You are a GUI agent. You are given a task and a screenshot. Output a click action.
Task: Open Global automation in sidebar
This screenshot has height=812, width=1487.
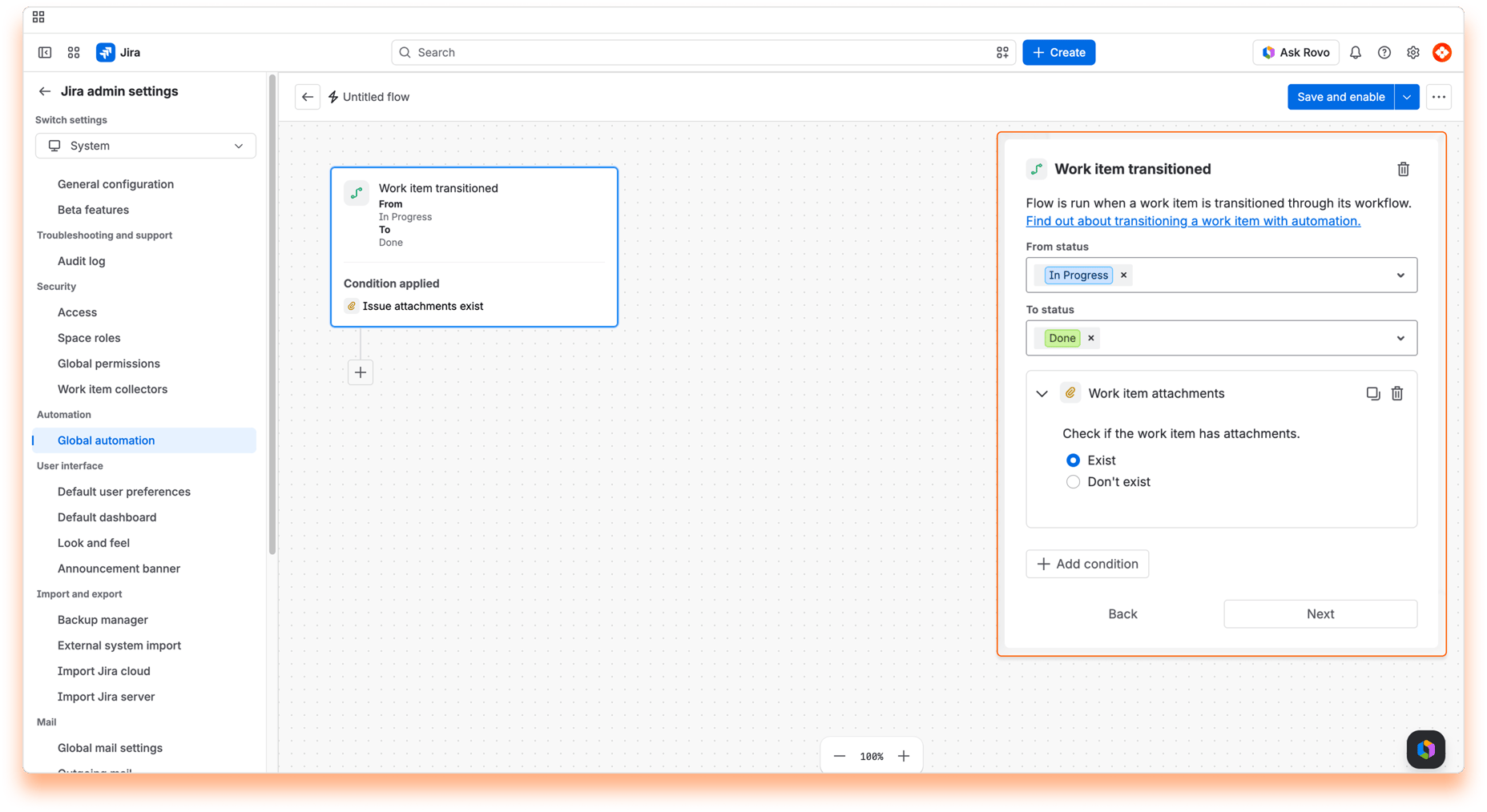(144, 440)
